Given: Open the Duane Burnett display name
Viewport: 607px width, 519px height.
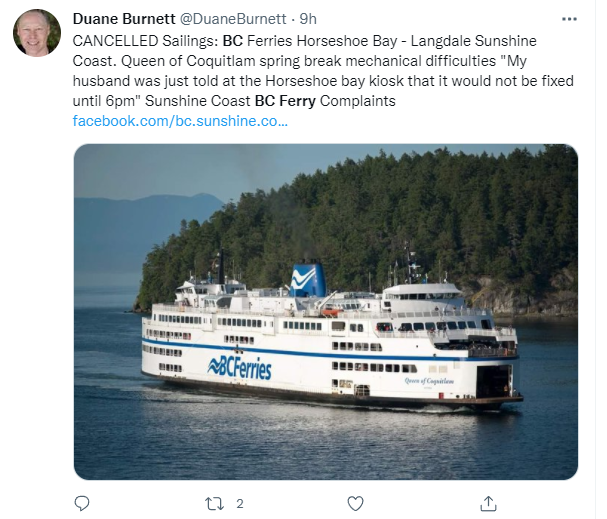Looking at the screenshot, I should click(124, 19).
